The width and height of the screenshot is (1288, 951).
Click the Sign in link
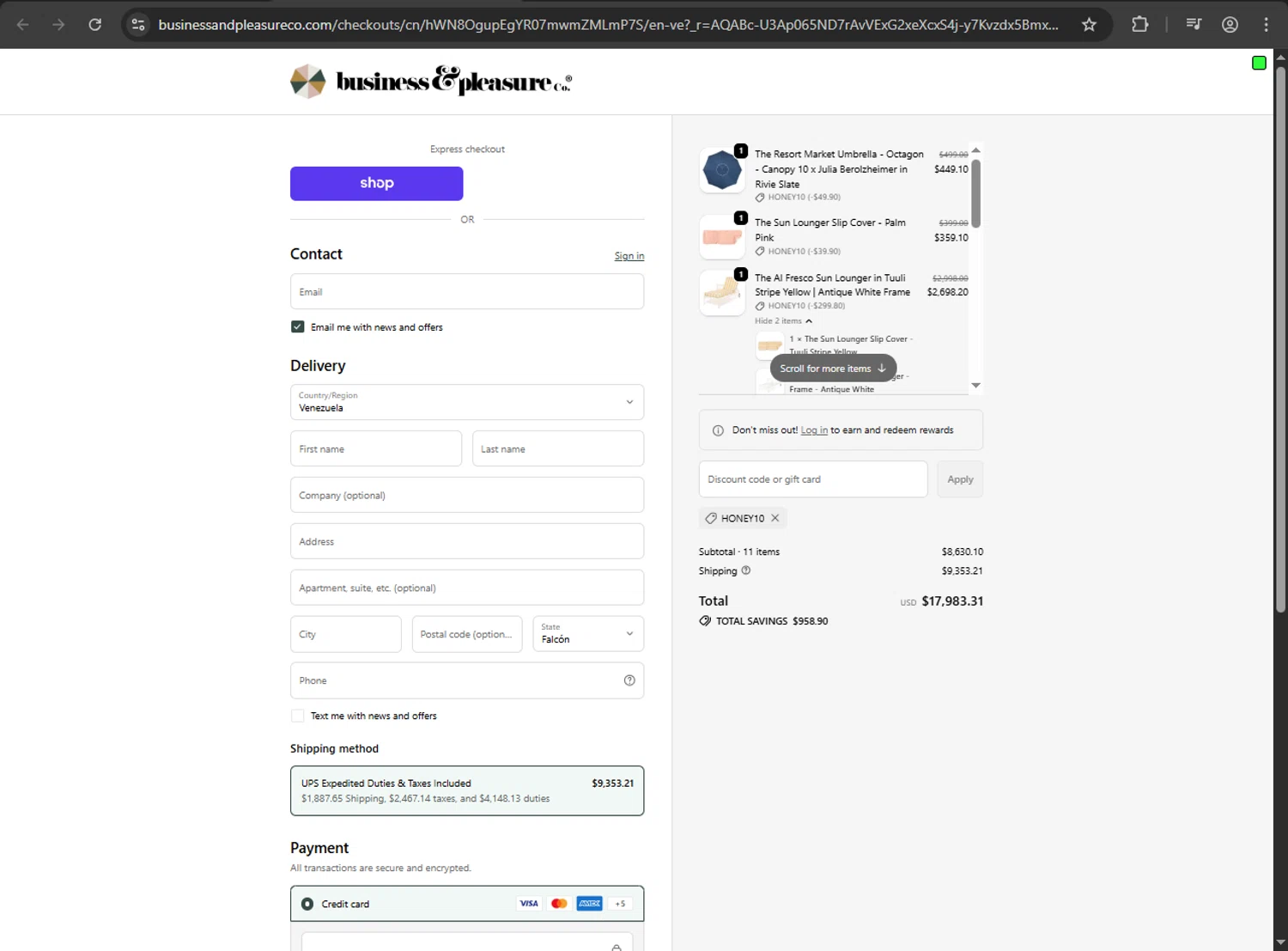(629, 256)
